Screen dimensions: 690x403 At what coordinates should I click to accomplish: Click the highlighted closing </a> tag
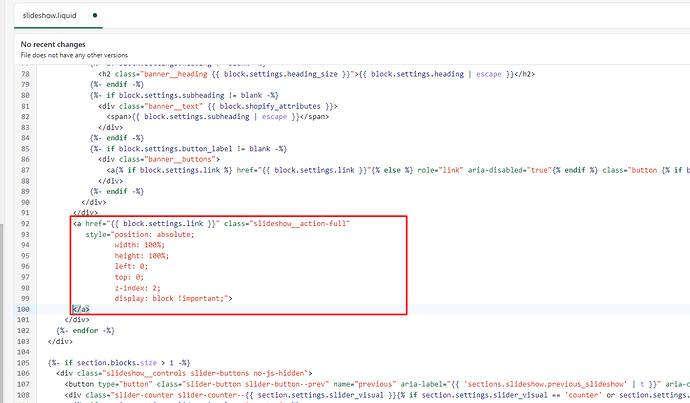81,309
